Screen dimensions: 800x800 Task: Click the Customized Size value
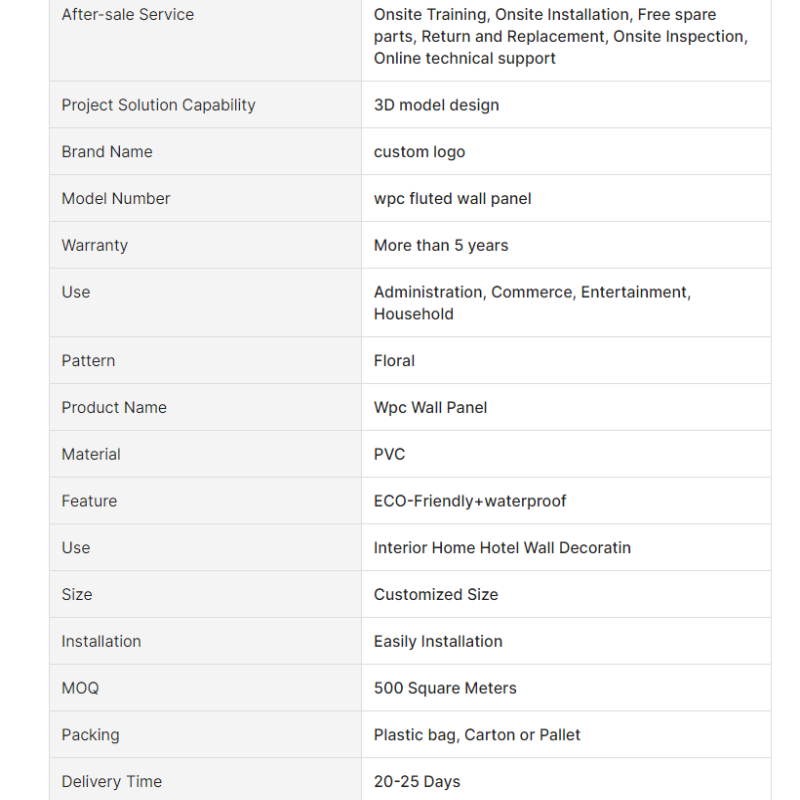(436, 595)
